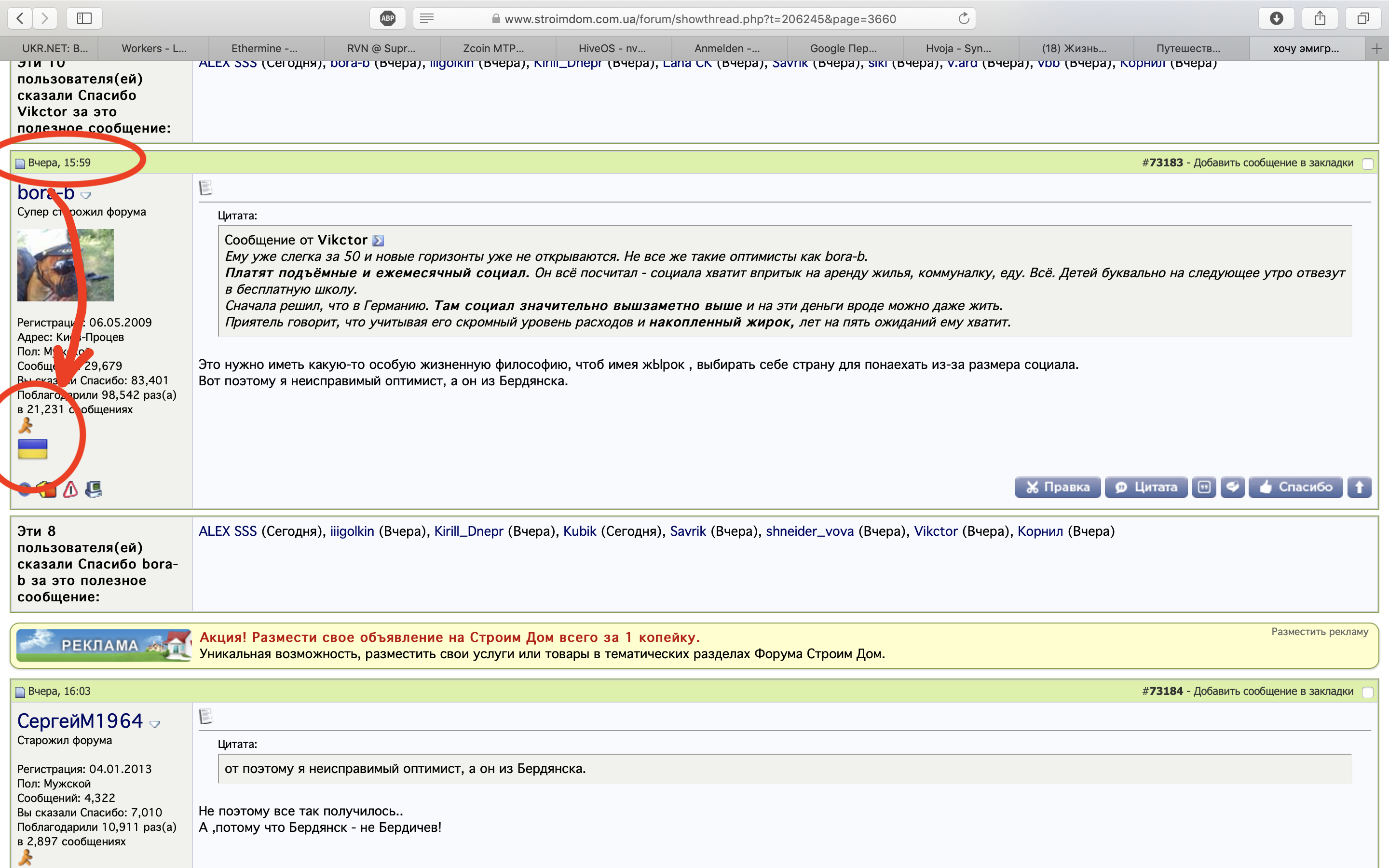Screen dimensions: 1389x868
Task: Click the computer IP icon under bora-b's profile
Action: [94, 489]
